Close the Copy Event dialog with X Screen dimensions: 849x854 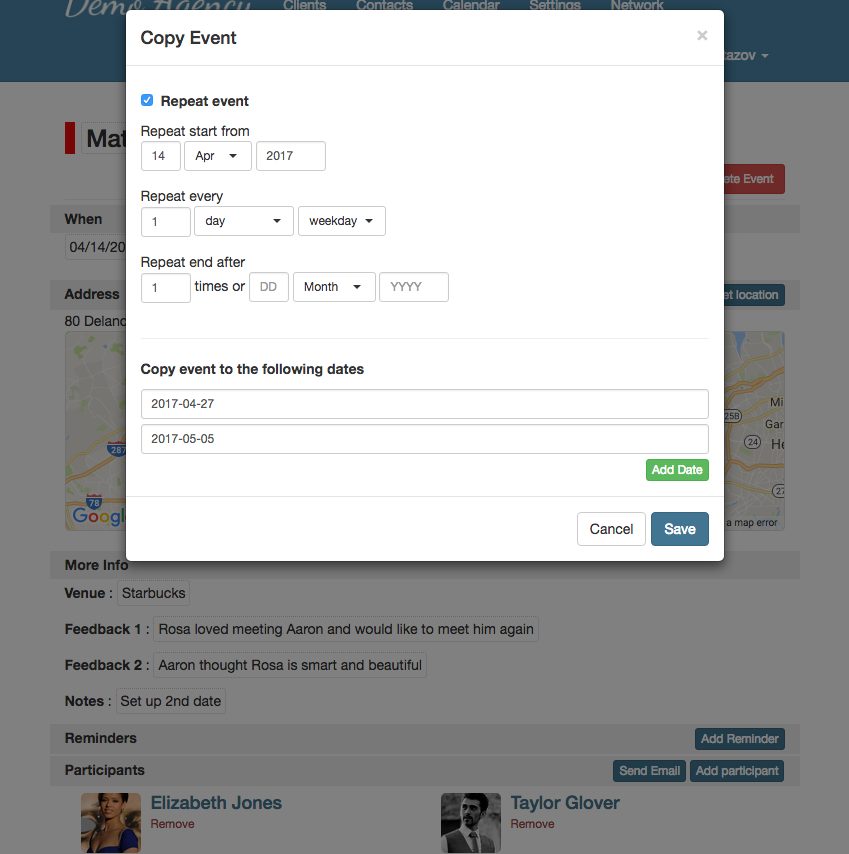[x=702, y=36]
